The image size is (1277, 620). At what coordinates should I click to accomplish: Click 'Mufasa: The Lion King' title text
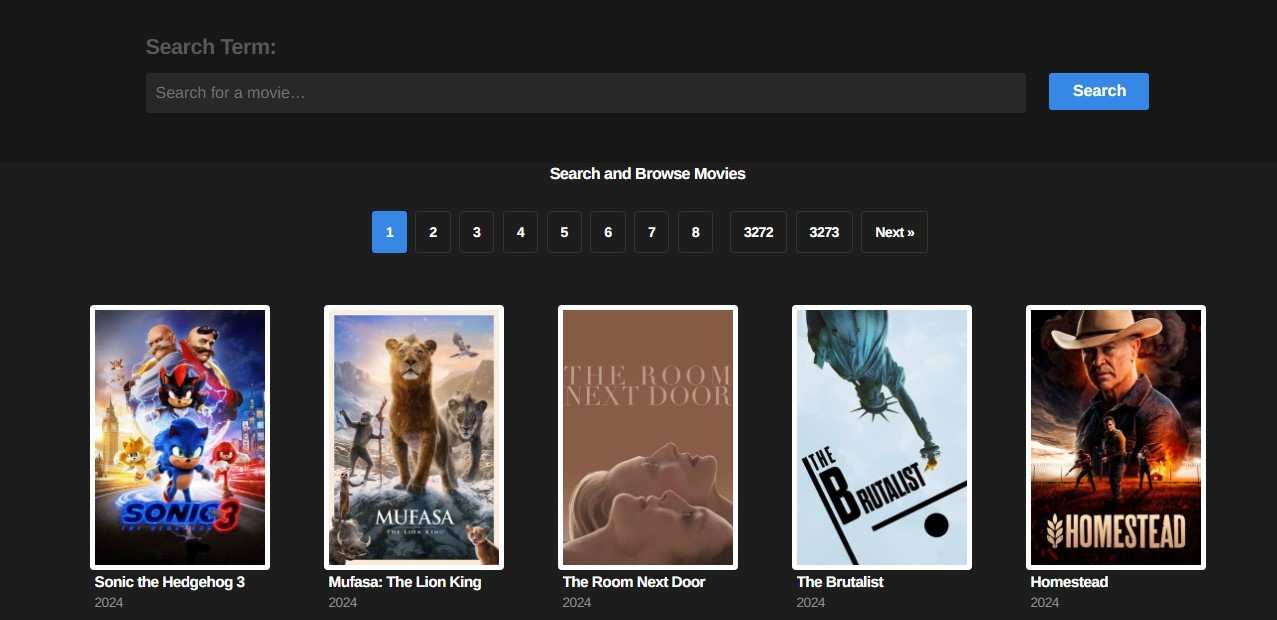[x=405, y=582]
